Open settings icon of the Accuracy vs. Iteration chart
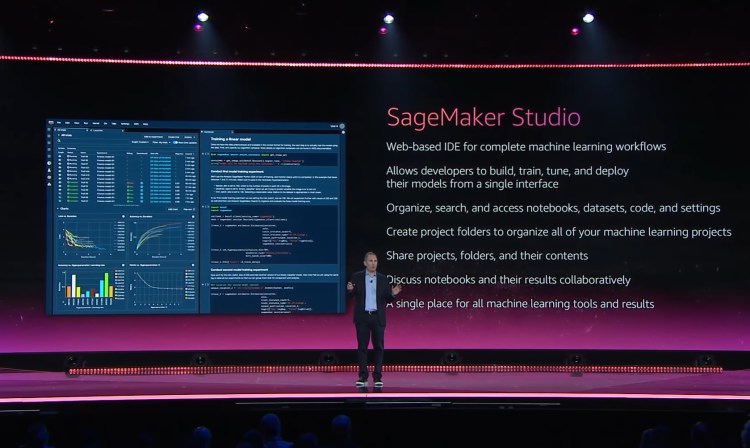This screenshot has width=750, height=448. pos(193,217)
